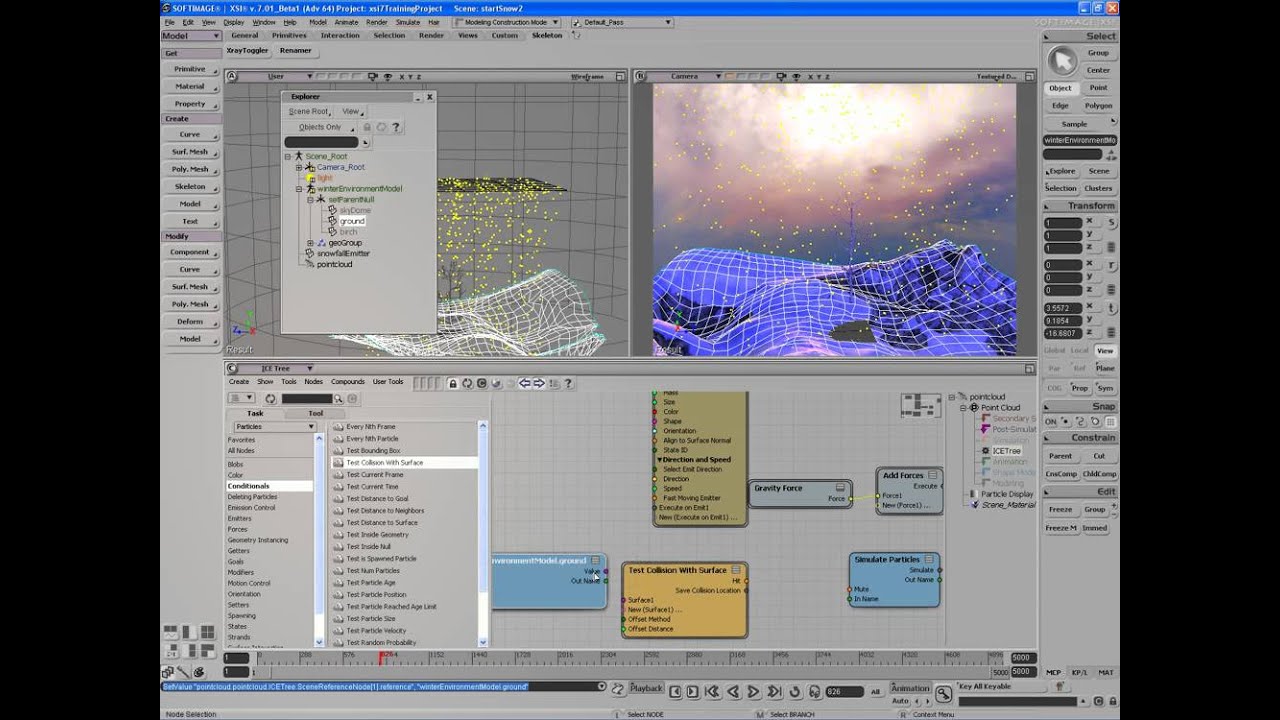Click the XrayToggler button

click(x=247, y=50)
